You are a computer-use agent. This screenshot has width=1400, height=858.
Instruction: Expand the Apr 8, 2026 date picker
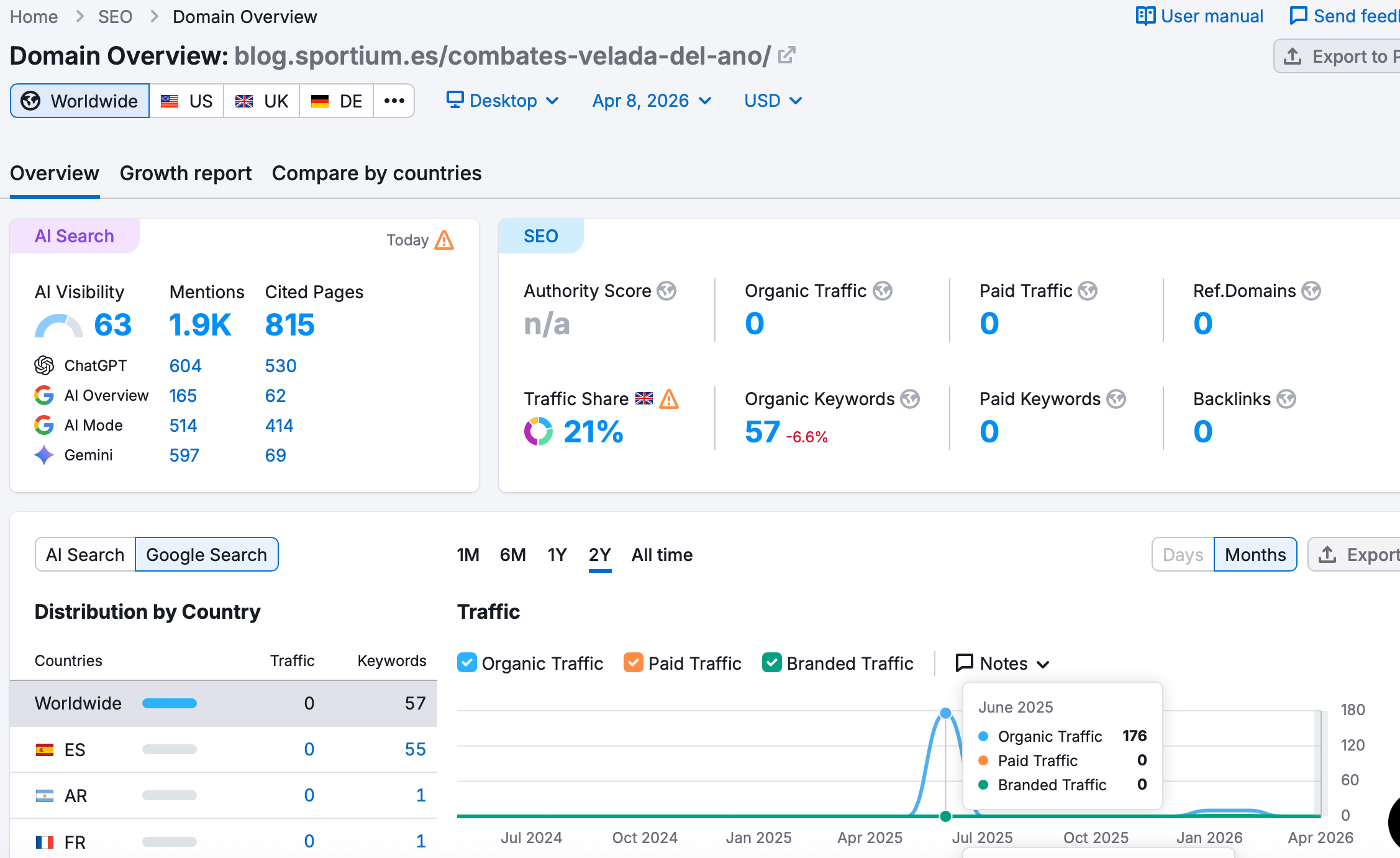[x=652, y=101]
